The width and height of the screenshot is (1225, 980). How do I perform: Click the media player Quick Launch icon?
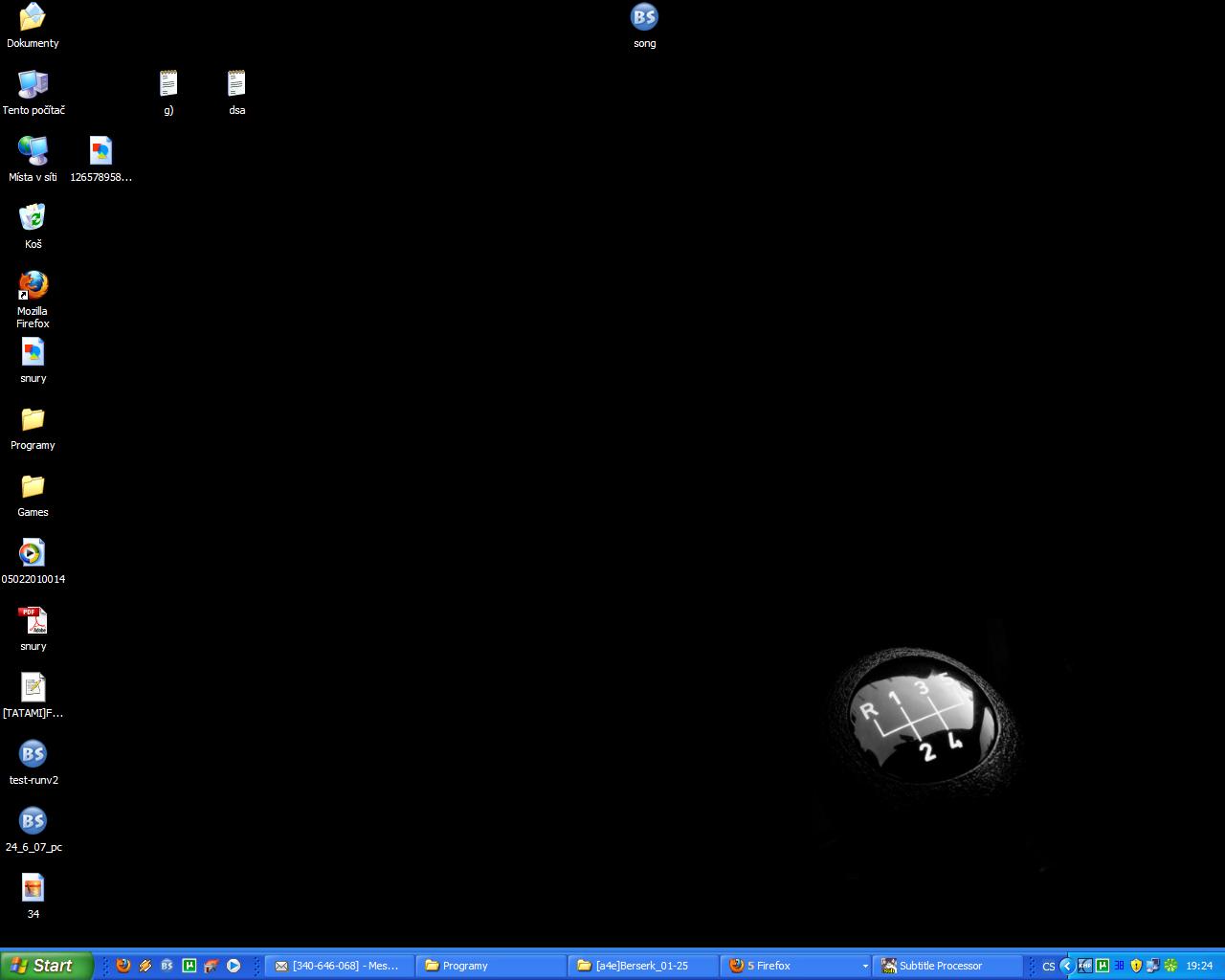click(234, 966)
